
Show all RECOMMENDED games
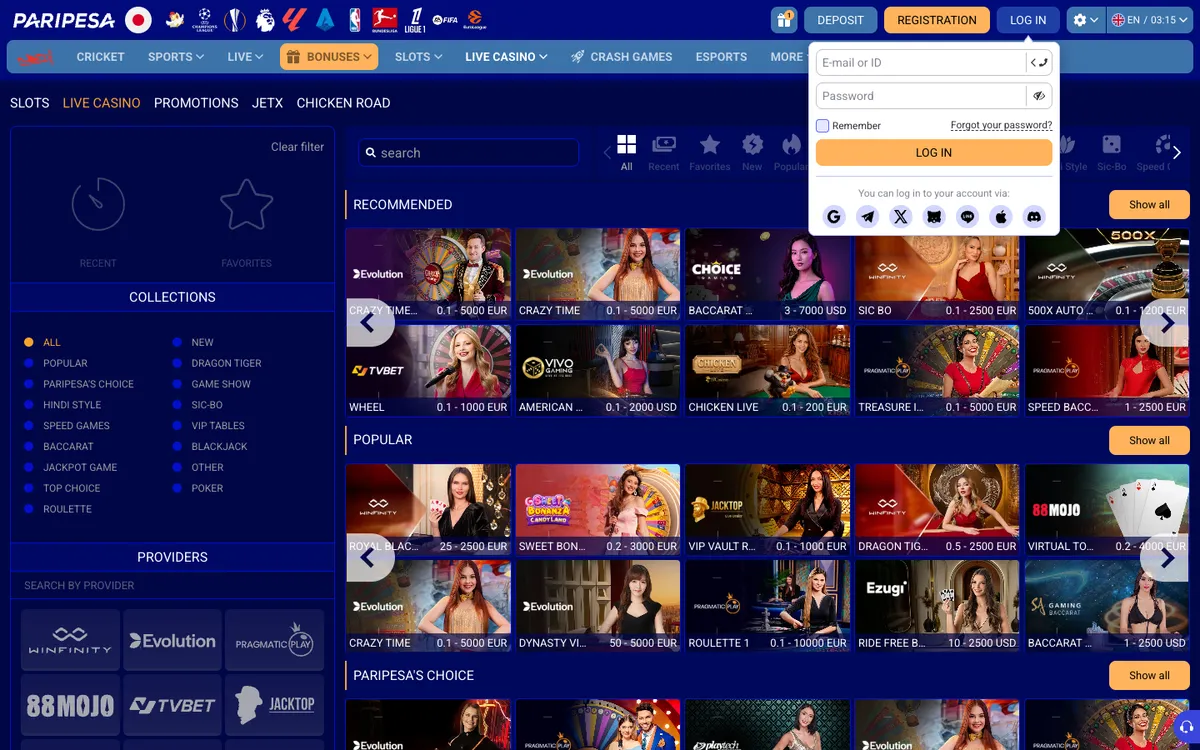[1149, 204]
